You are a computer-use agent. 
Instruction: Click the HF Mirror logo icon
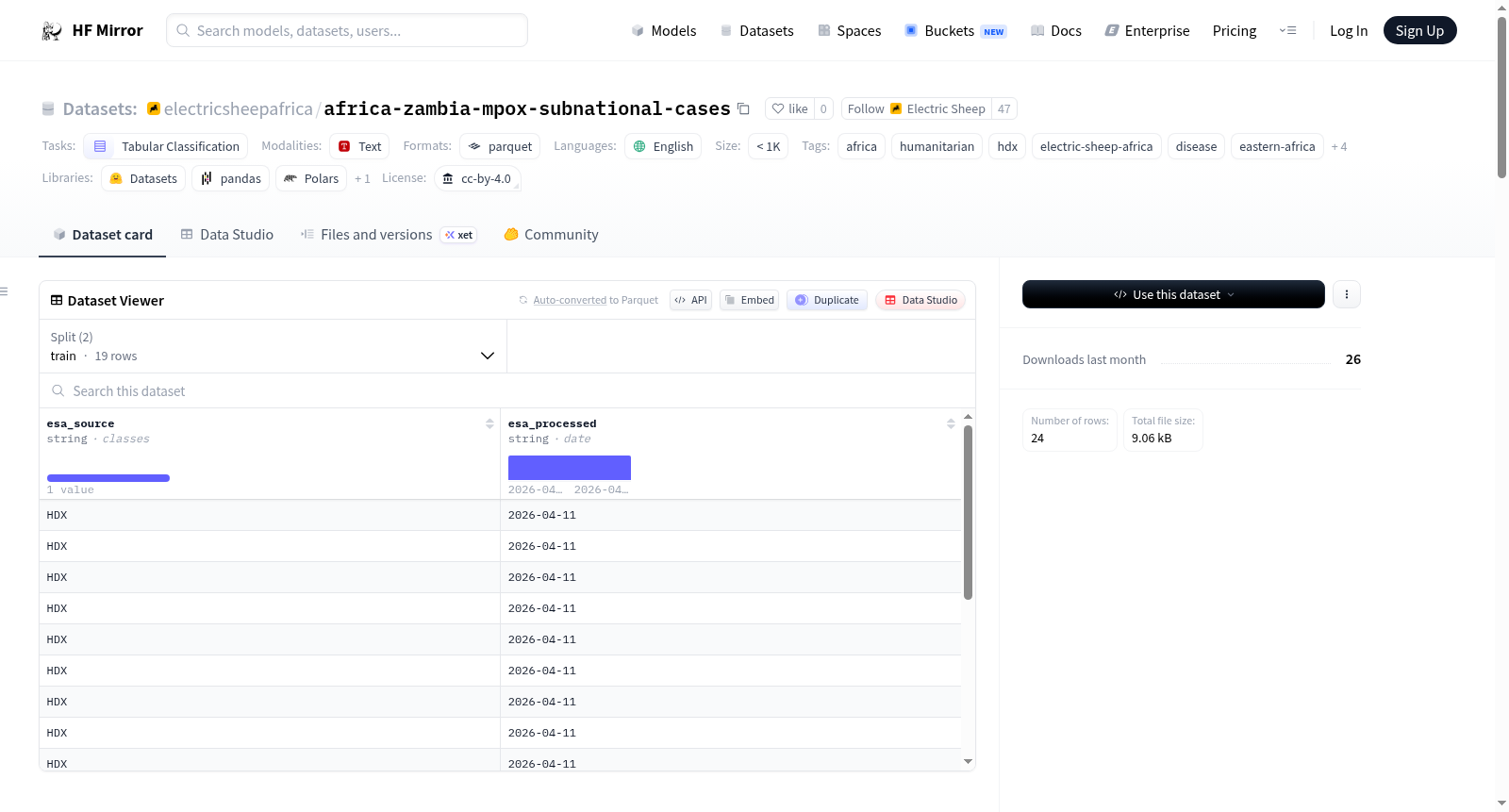pyautogui.click(x=52, y=31)
